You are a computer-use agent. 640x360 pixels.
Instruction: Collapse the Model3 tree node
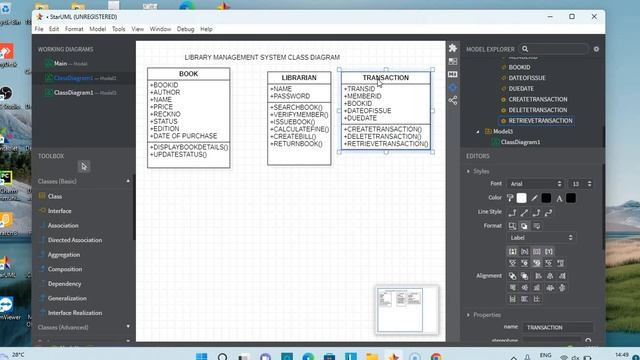tap(478, 131)
